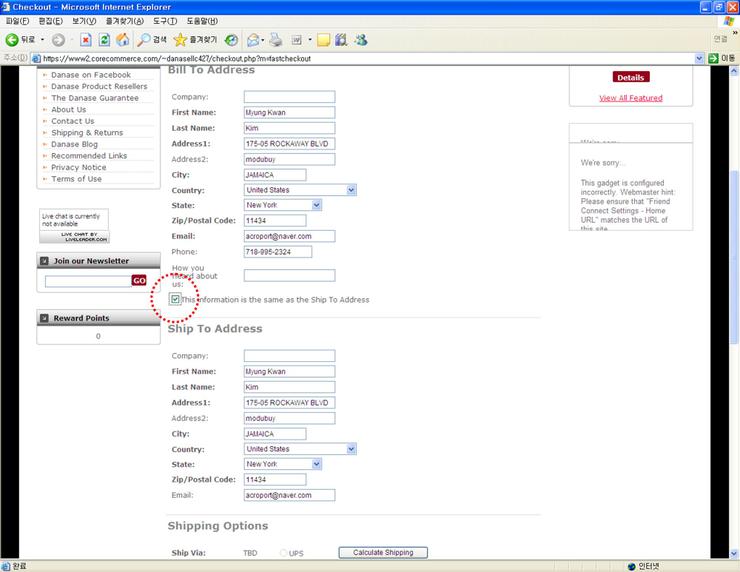740x572 pixels.
Task: Click the How you heard about us field
Action: 289,276
